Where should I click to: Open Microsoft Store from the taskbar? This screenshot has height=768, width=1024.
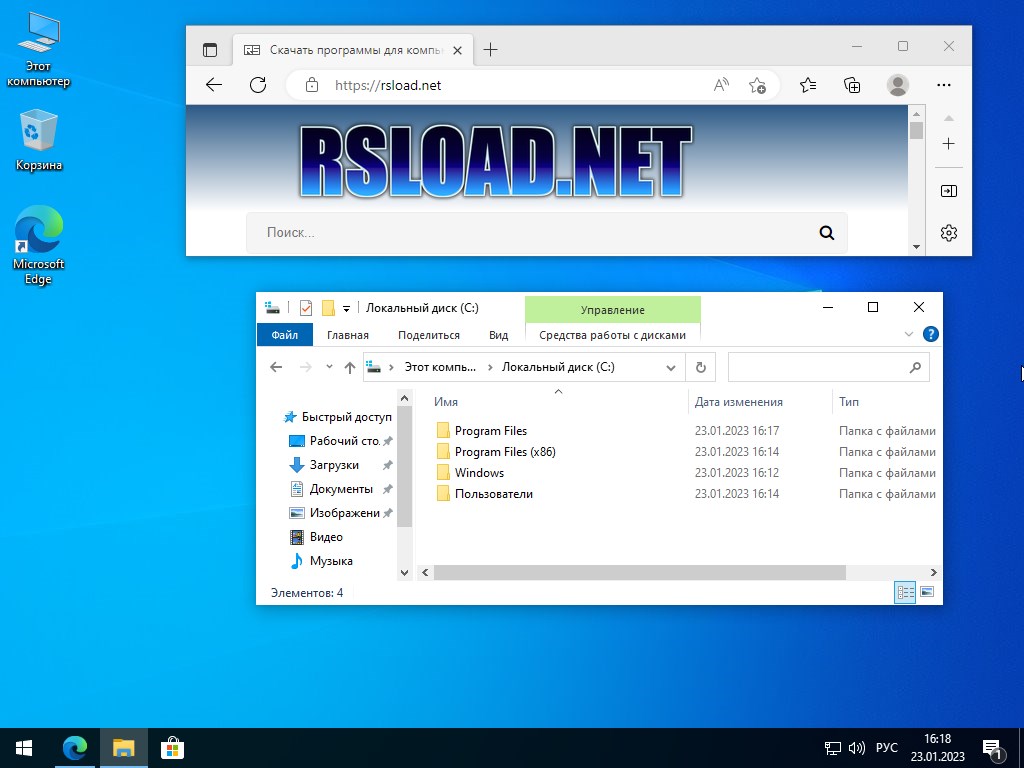tap(172, 747)
